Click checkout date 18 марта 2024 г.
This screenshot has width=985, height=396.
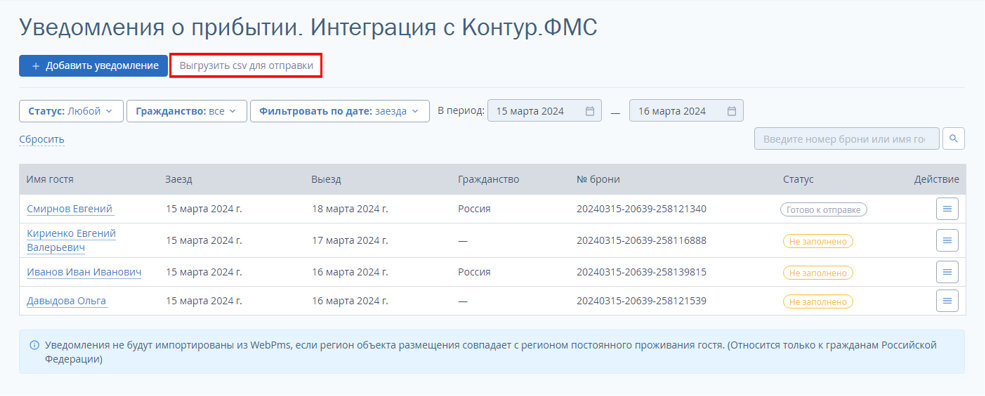click(350, 209)
